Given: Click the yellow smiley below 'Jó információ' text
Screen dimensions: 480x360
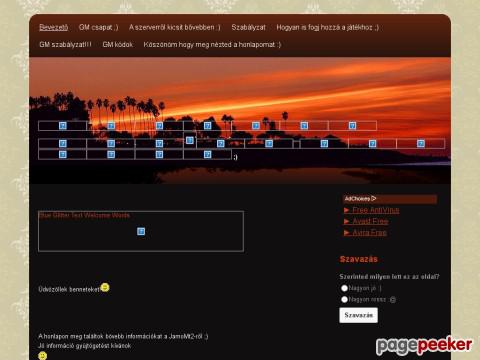Looking at the screenshot, I should [43, 356].
